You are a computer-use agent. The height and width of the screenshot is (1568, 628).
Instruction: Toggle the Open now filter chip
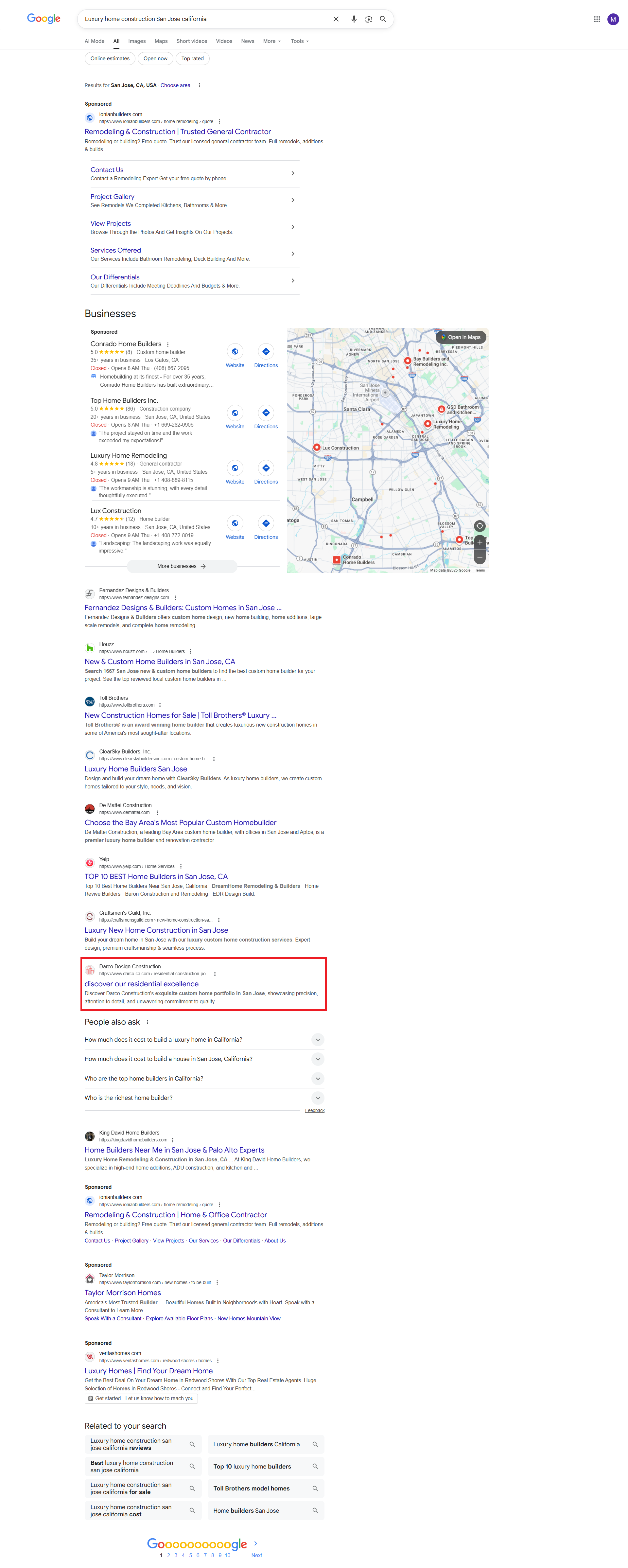[155, 59]
